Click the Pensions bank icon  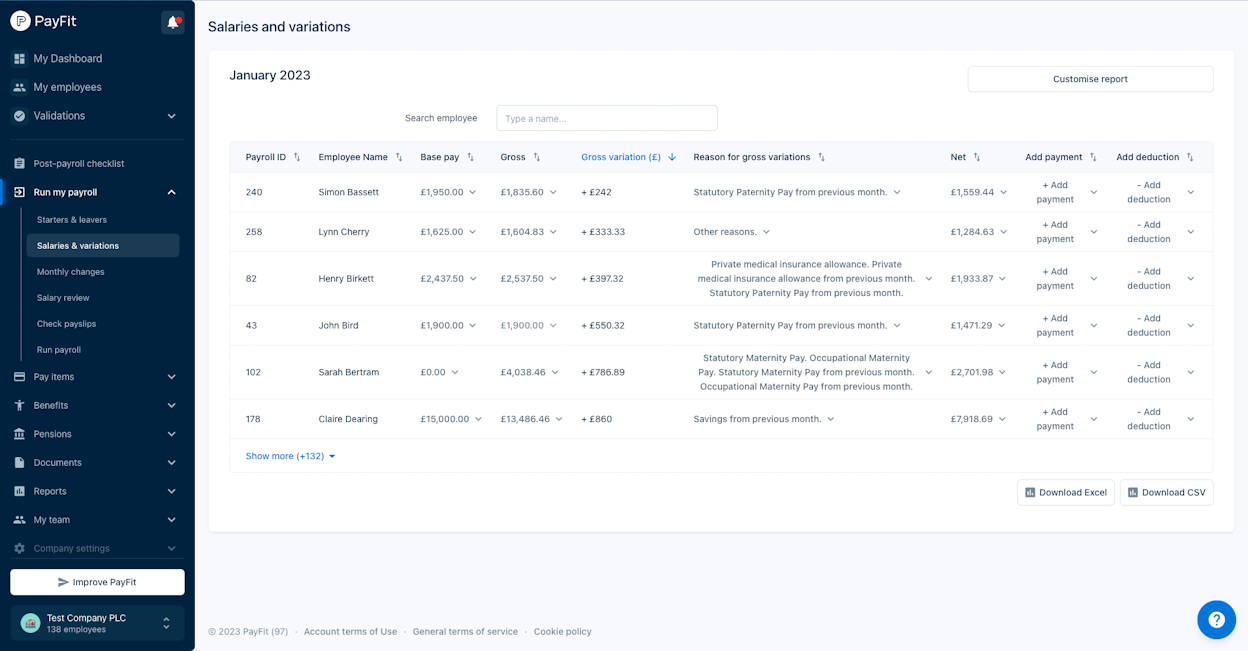pyautogui.click(x=19, y=434)
